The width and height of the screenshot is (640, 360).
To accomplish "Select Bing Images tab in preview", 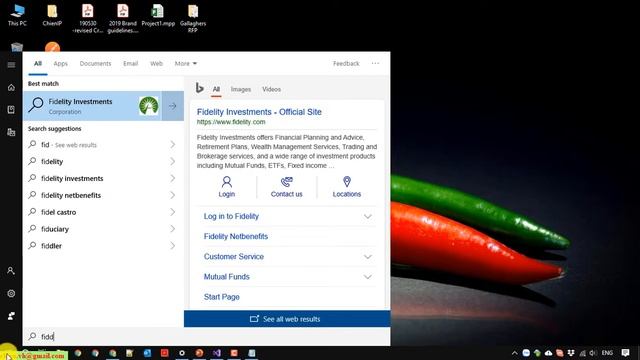I will pyautogui.click(x=241, y=89).
